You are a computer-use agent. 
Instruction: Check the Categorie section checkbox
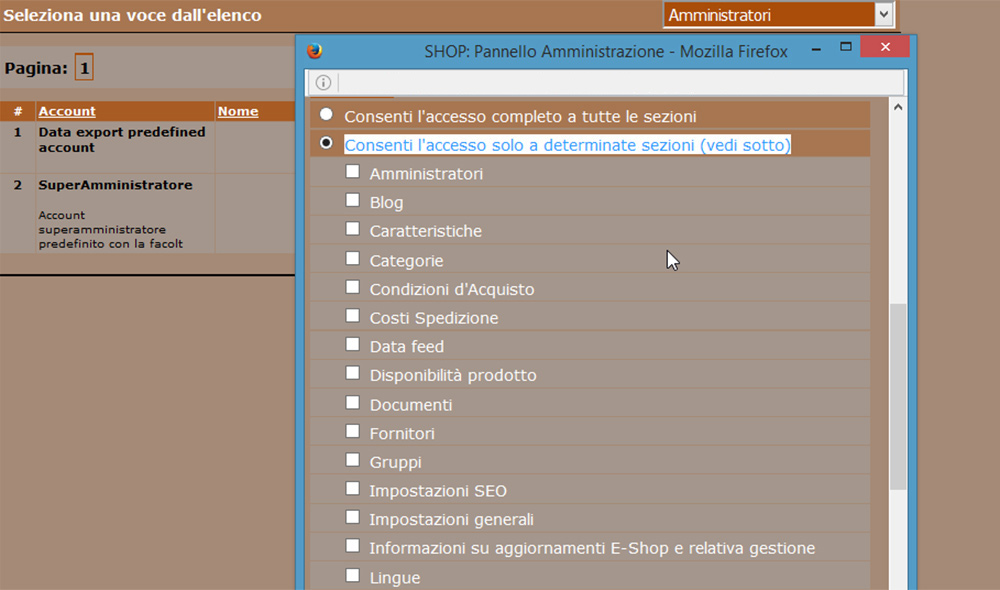(353, 258)
